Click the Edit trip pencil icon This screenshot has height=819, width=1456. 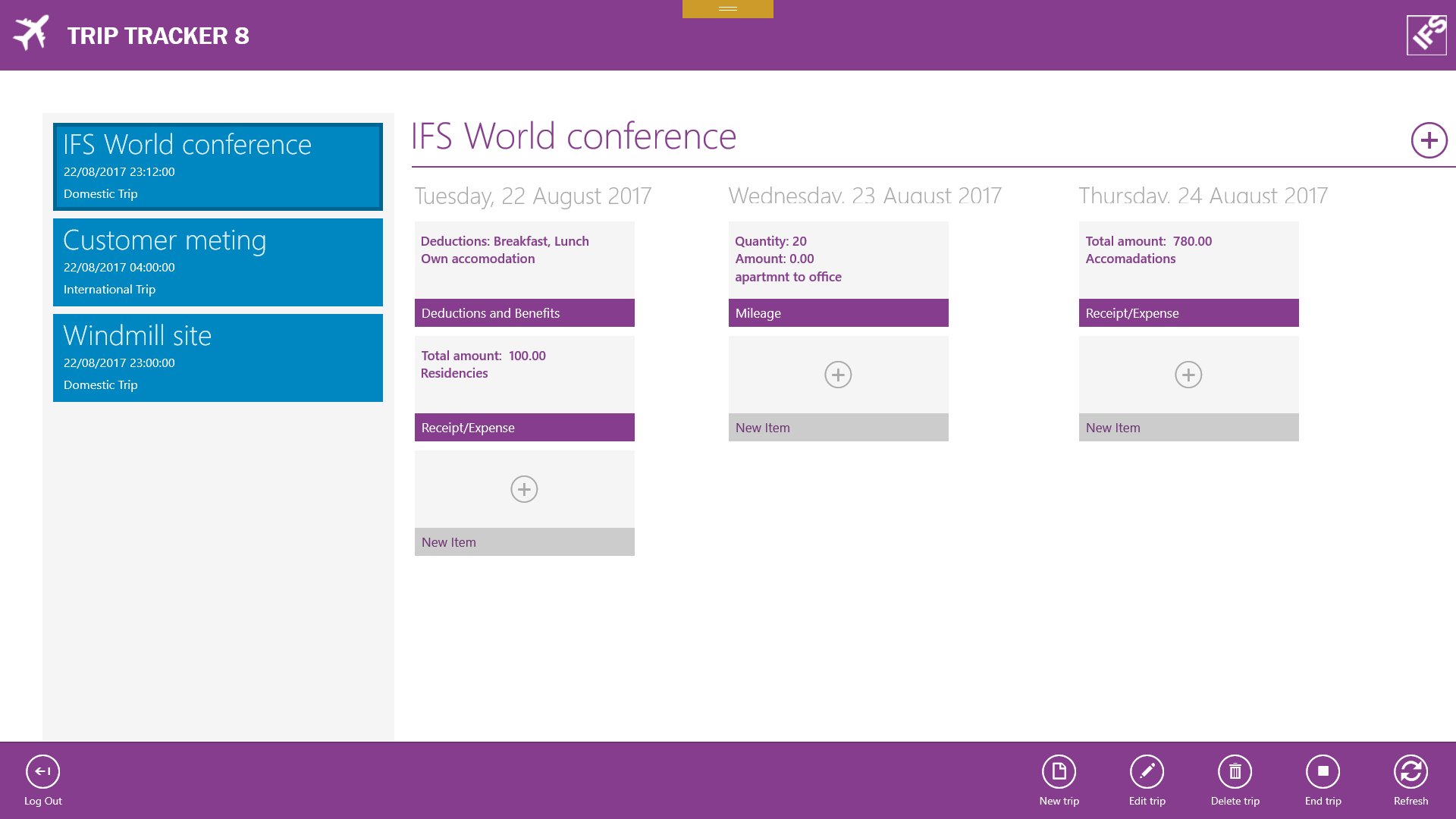(1147, 771)
